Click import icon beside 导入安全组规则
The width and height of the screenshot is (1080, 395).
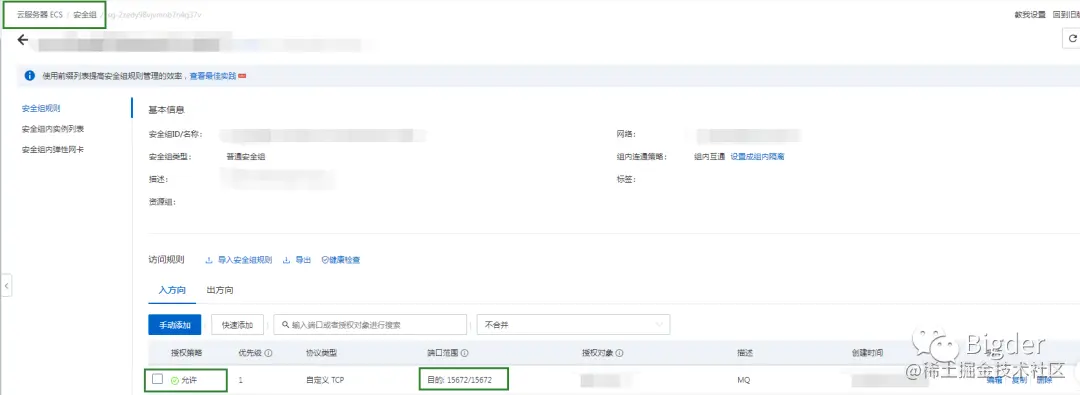pyautogui.click(x=209, y=260)
